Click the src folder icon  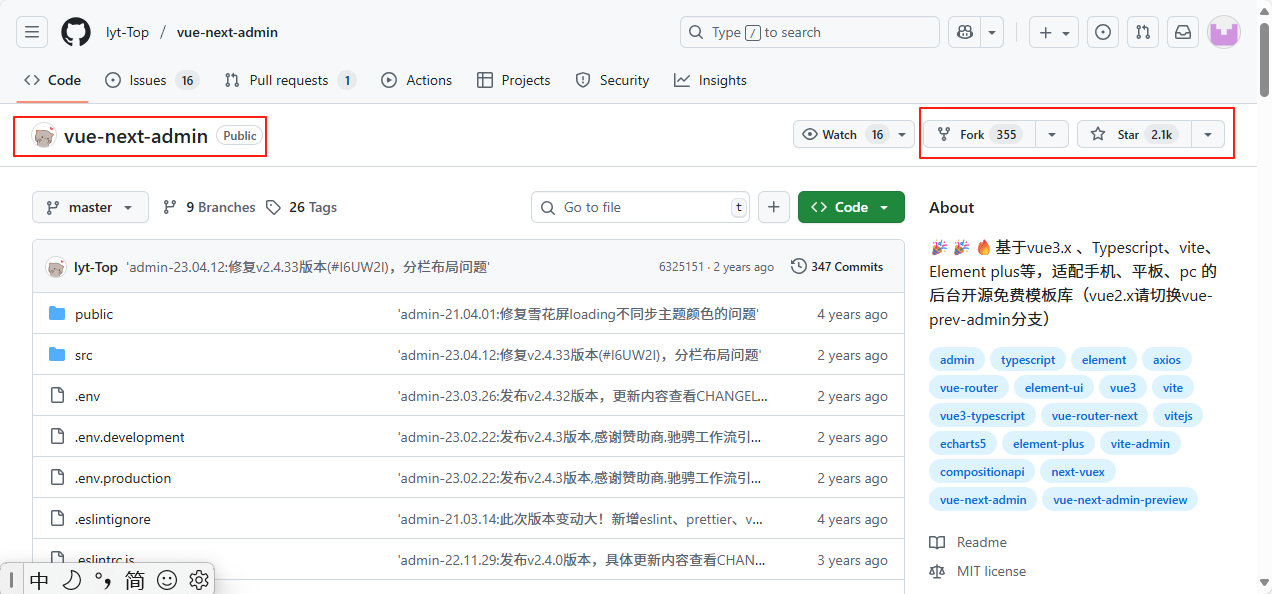coord(57,355)
